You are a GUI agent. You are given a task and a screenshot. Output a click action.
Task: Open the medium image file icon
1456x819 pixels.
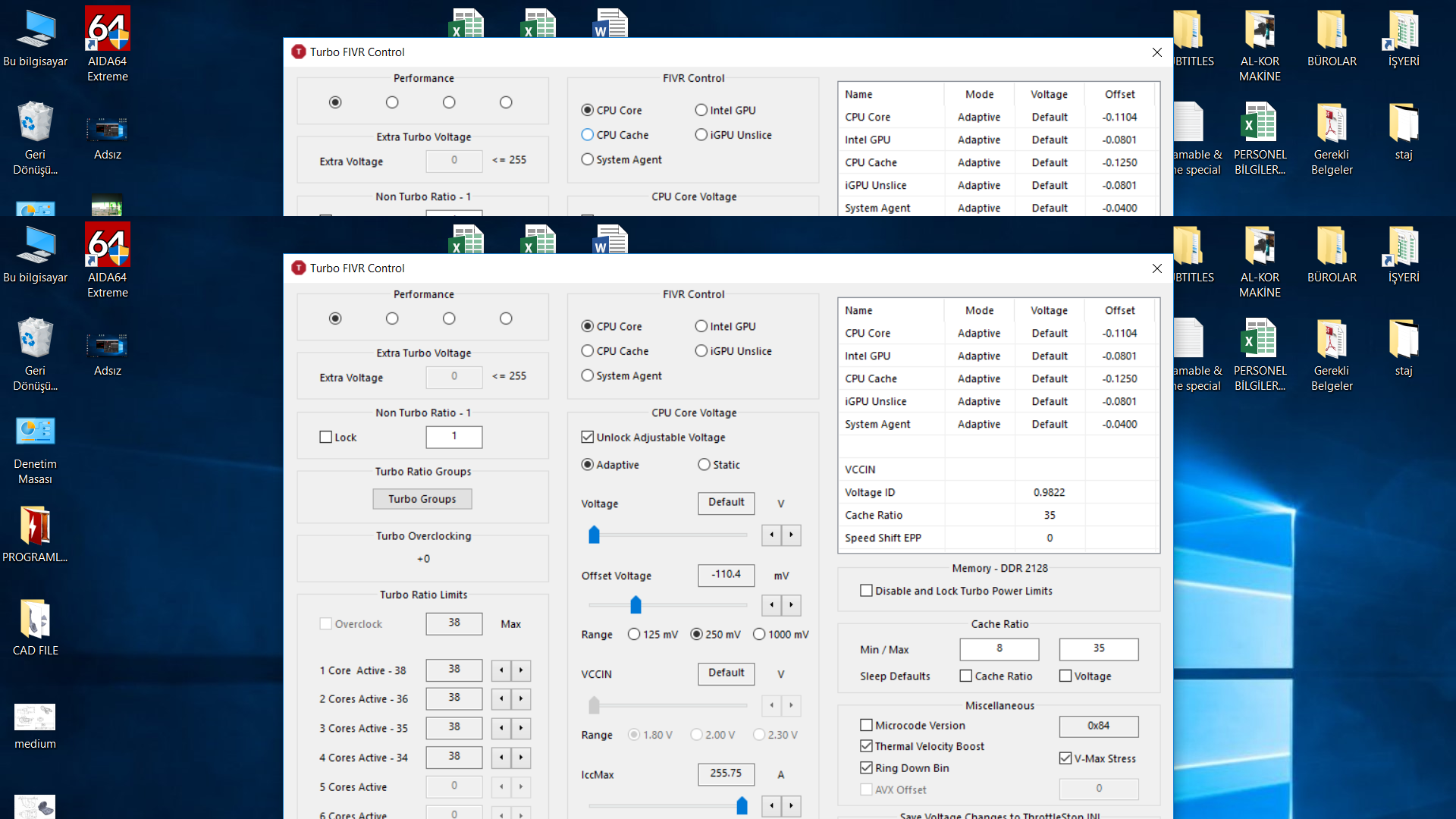[x=35, y=718]
